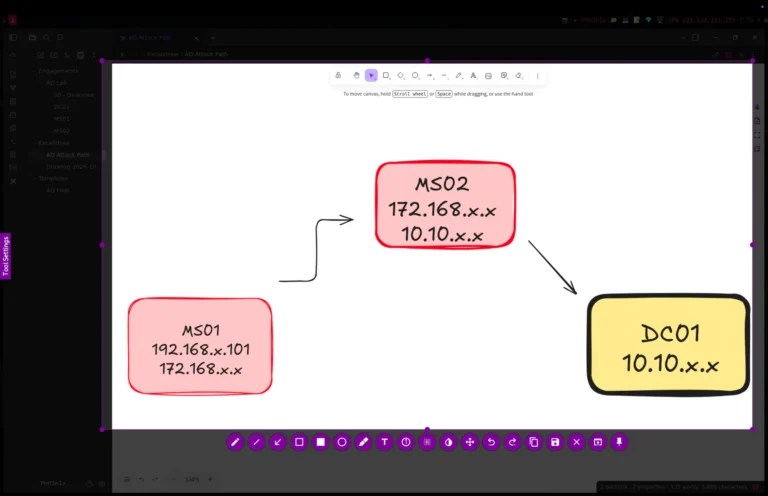Collapse the Excalidraw folder in file tree
The width and height of the screenshot is (768, 496).
[x=53, y=143]
